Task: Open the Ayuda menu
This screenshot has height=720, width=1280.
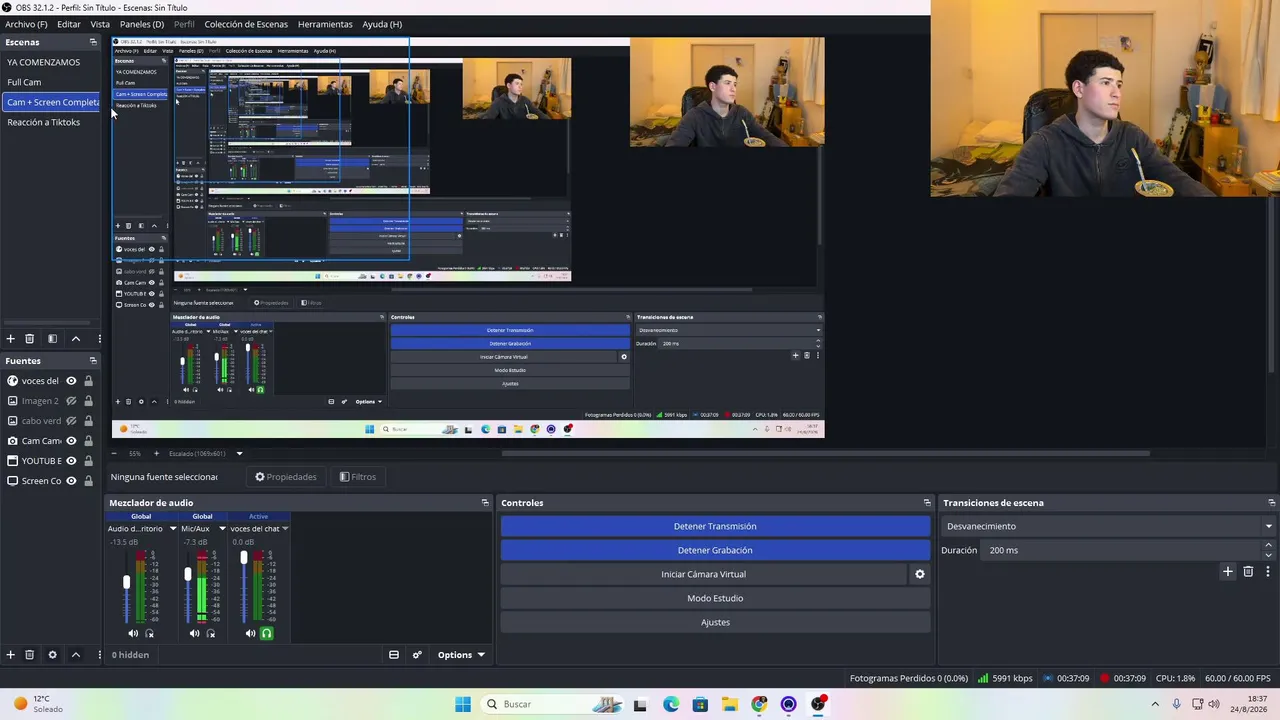Action: tap(382, 24)
